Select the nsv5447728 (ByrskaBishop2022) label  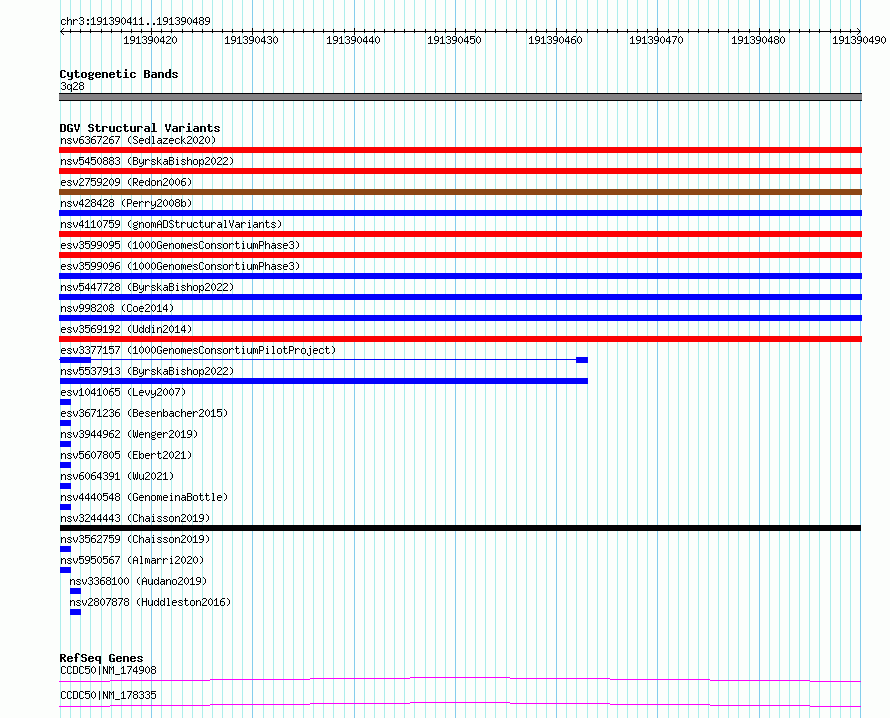(x=147, y=287)
